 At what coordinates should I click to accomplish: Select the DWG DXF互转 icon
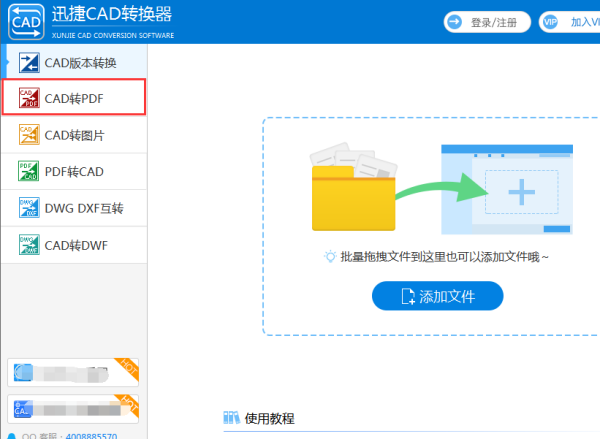click(29, 208)
